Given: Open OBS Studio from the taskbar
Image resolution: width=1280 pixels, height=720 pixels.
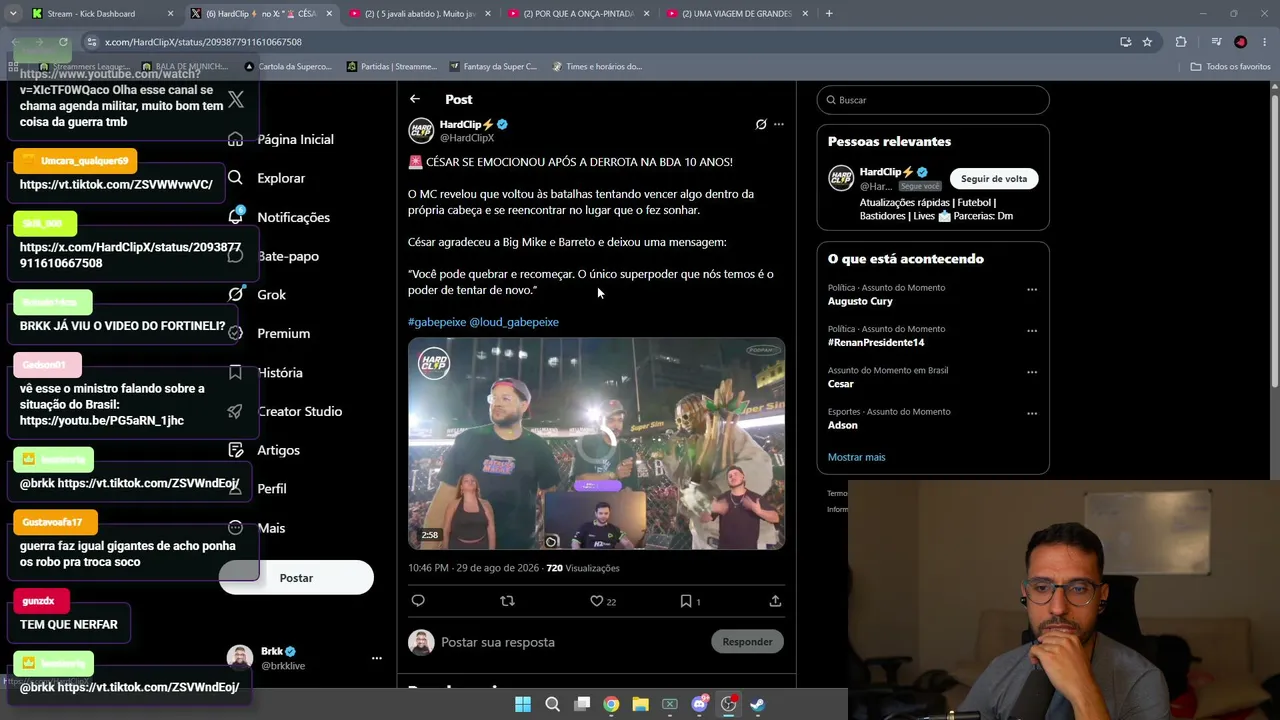Looking at the screenshot, I should 728,704.
